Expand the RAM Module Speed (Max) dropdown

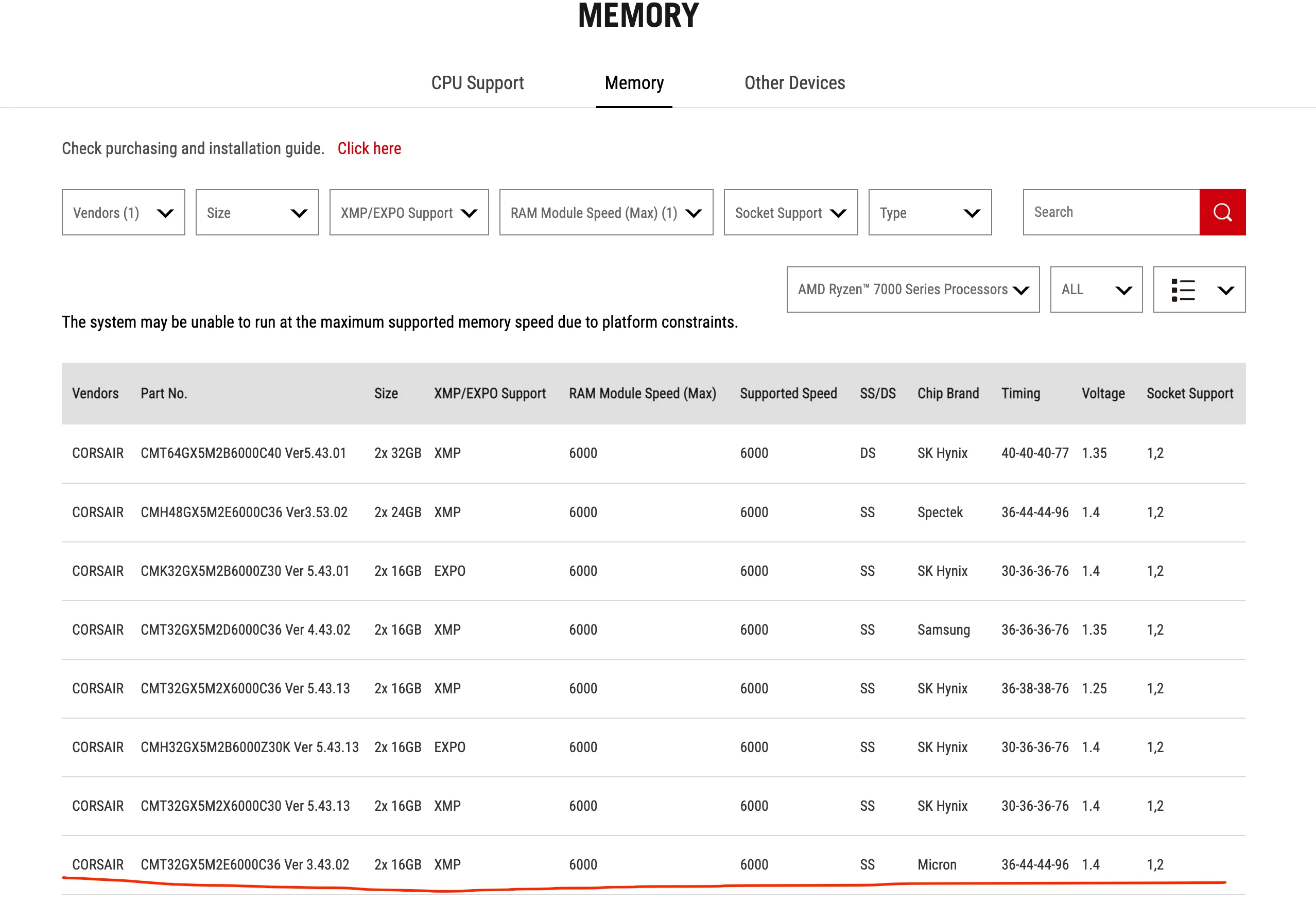coord(606,212)
